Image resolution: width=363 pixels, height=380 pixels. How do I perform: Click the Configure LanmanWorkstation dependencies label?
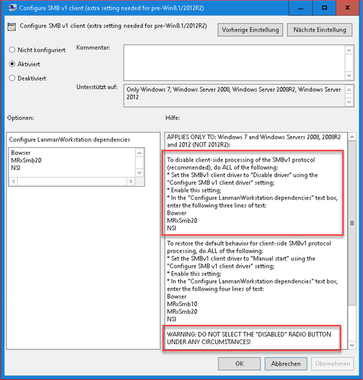point(70,140)
